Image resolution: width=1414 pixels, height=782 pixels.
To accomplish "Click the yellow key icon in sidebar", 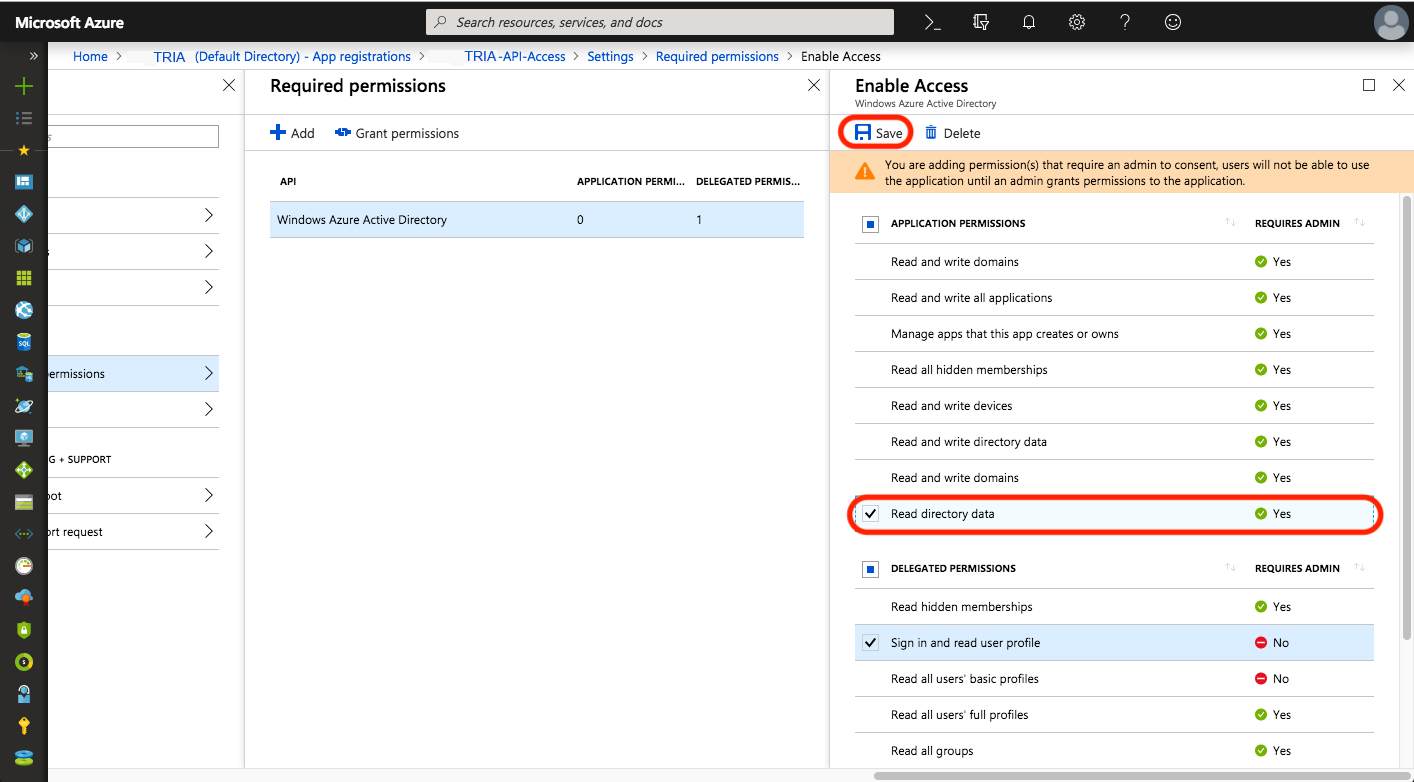I will click(x=24, y=726).
